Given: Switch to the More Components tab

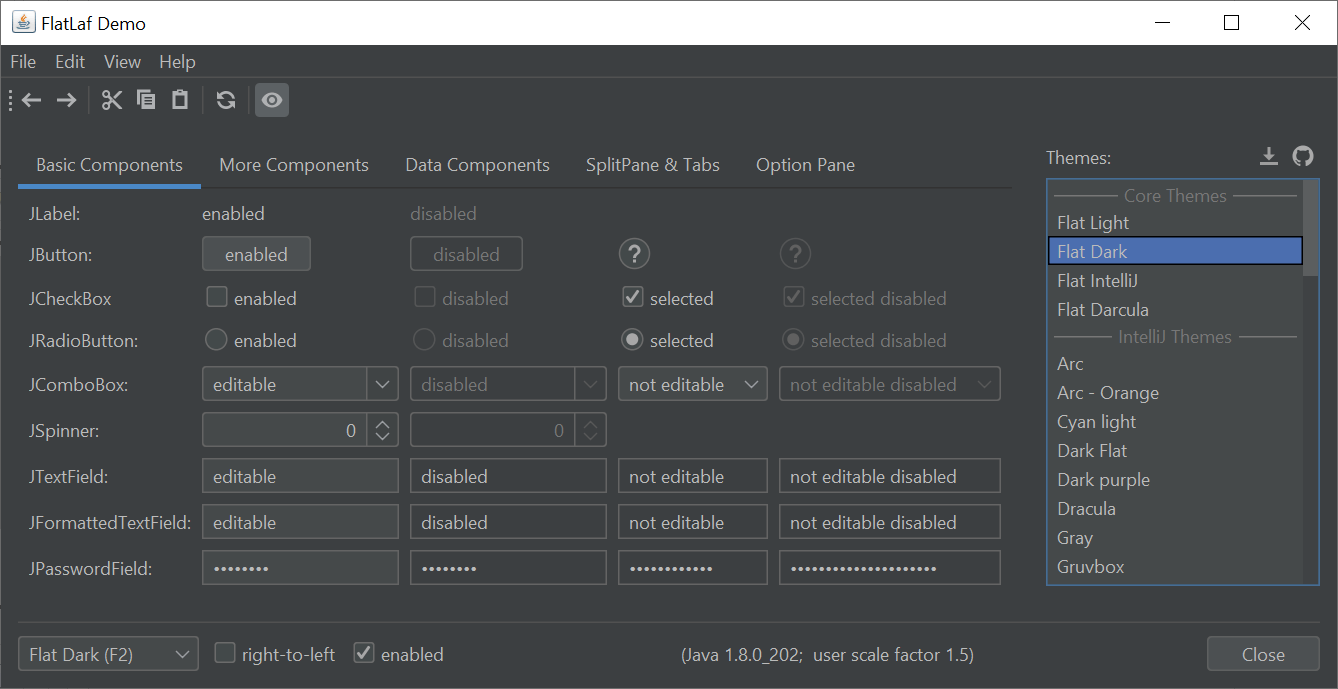Looking at the screenshot, I should click(294, 165).
